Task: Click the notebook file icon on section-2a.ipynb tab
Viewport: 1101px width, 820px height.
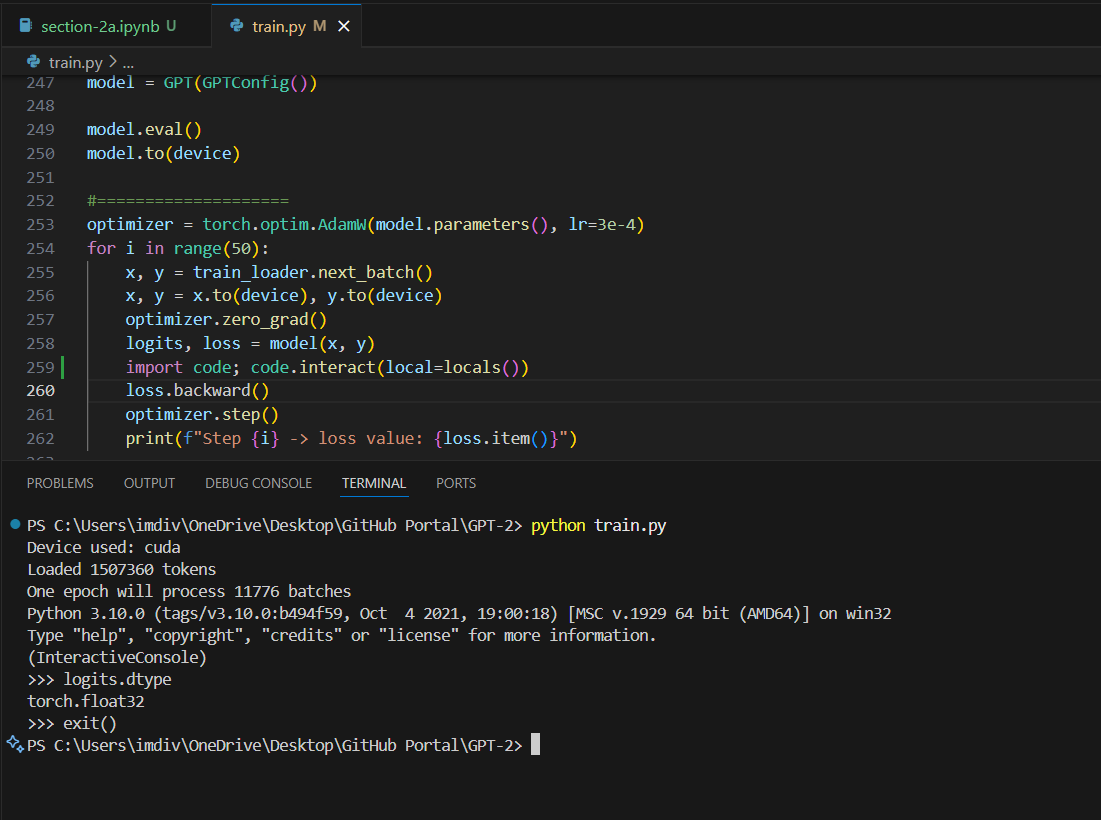Action: 26,26
